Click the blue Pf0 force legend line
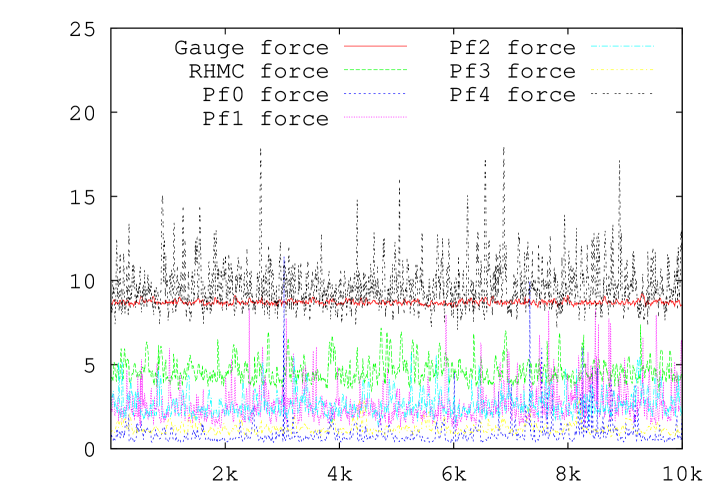Viewport: 708px width, 496px height. coord(375,94)
